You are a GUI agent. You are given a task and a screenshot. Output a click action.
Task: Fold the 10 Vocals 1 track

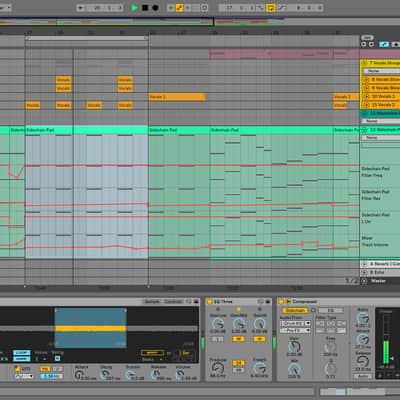(366, 96)
